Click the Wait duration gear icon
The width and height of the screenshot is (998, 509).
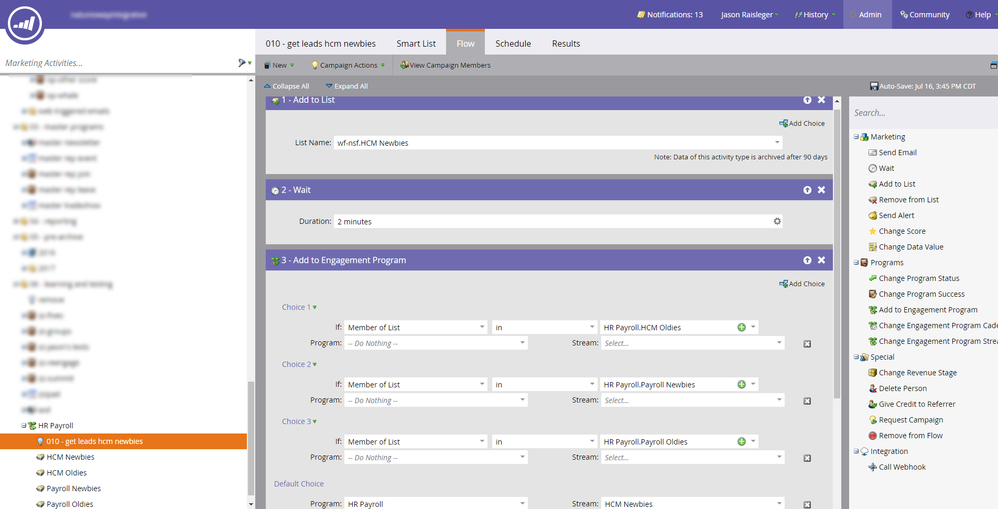777,221
